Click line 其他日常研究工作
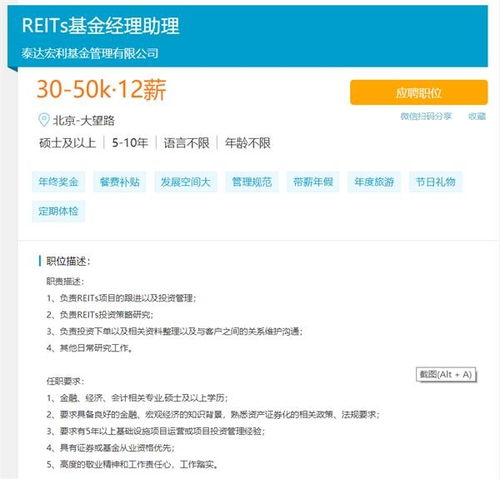 (90, 348)
